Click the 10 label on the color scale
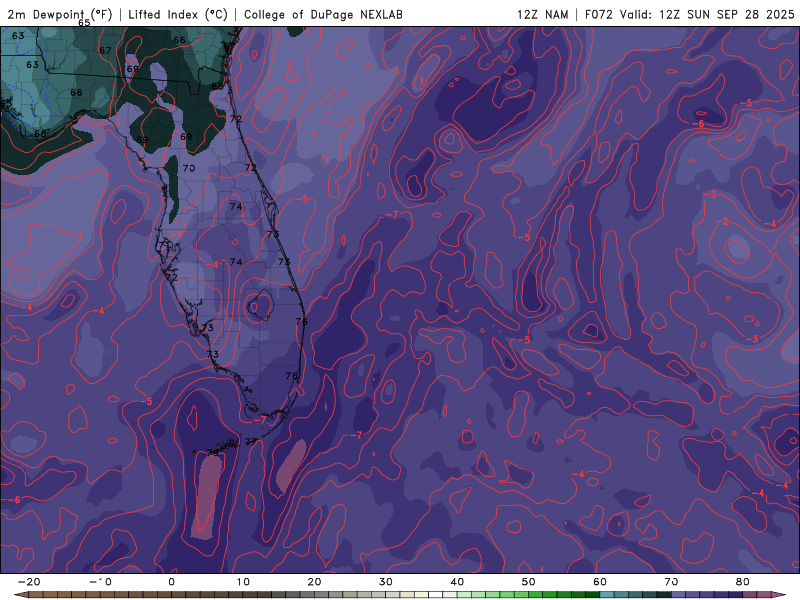 point(243,582)
